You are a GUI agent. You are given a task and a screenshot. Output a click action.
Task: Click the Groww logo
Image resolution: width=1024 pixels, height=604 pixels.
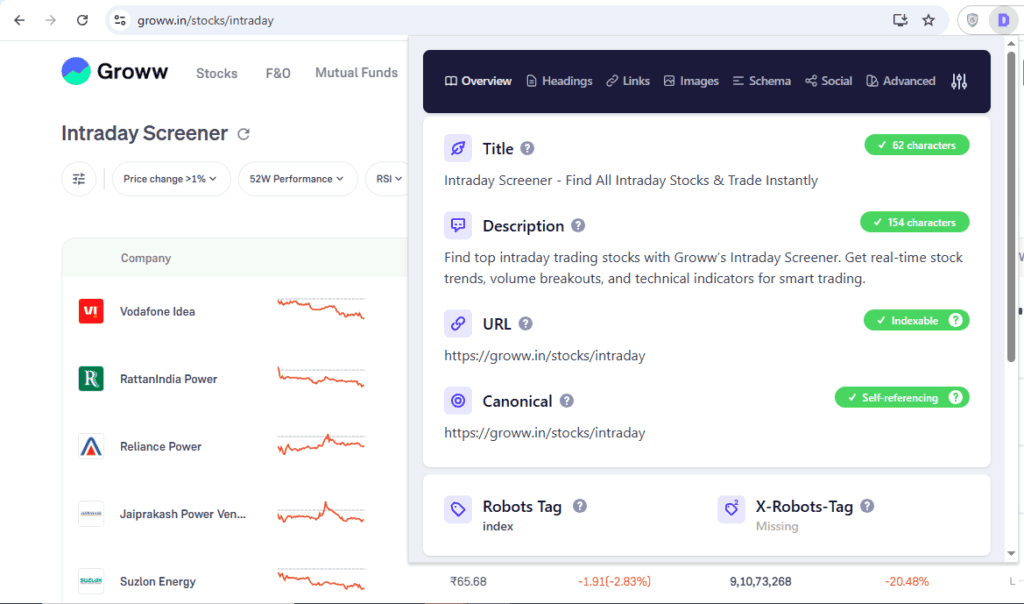coord(115,72)
